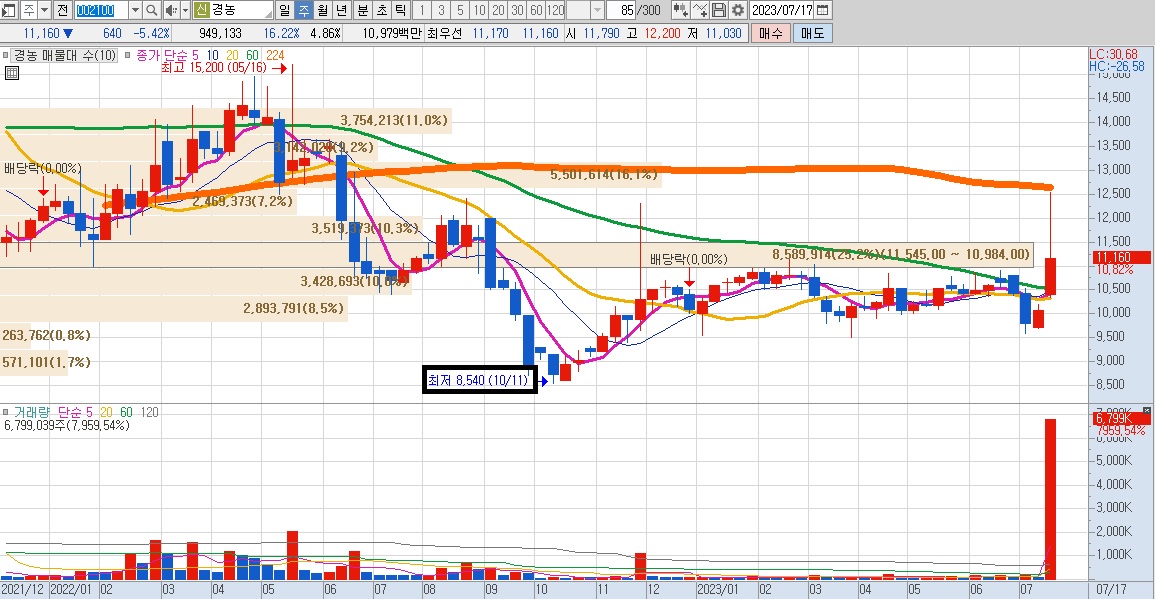This screenshot has width=1155, height=599.
Task: Click the moving average 224 legend
Action: (275, 55)
